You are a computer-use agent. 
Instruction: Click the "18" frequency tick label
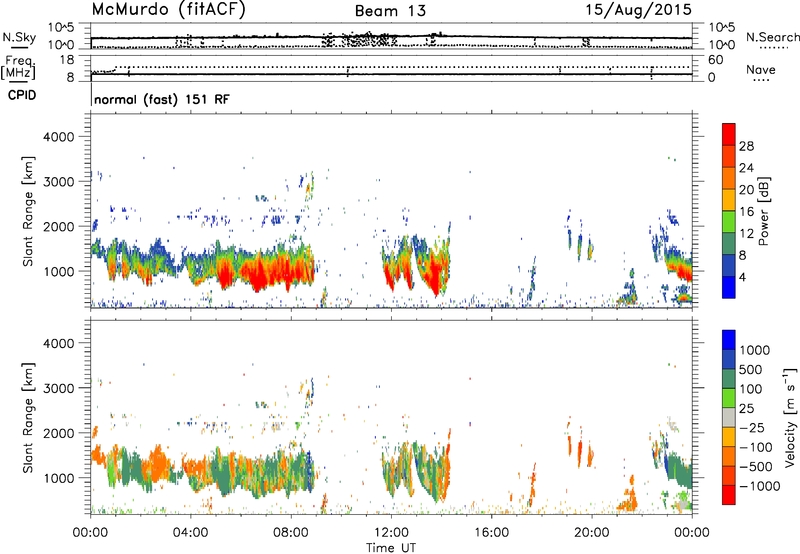(67, 60)
